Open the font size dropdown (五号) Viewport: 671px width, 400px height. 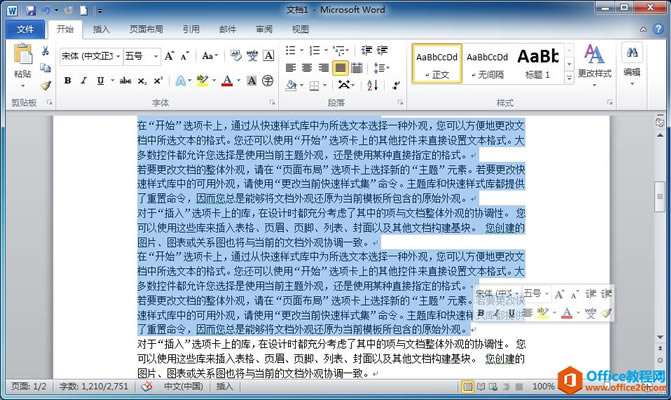(x=156, y=56)
